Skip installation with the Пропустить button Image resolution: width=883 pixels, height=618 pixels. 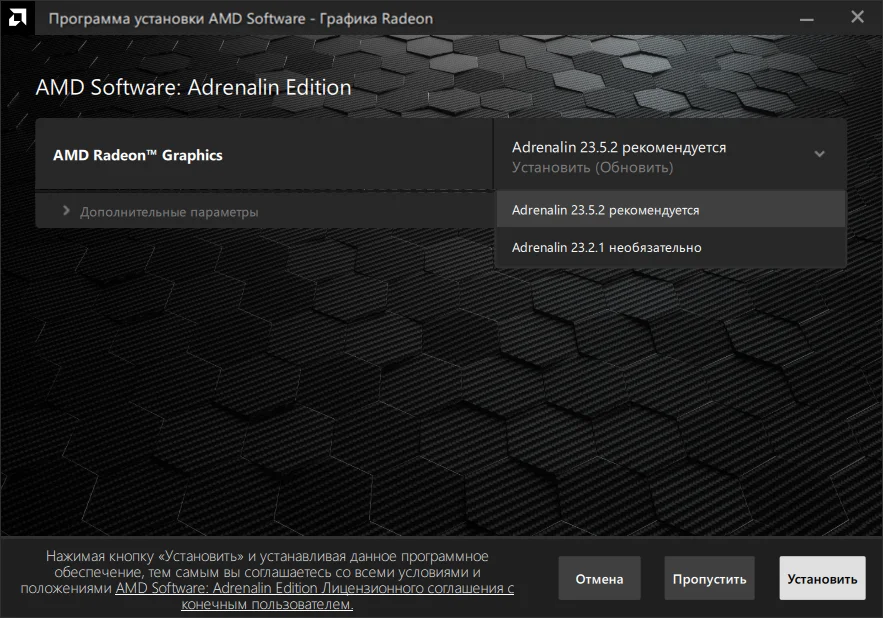tap(709, 579)
